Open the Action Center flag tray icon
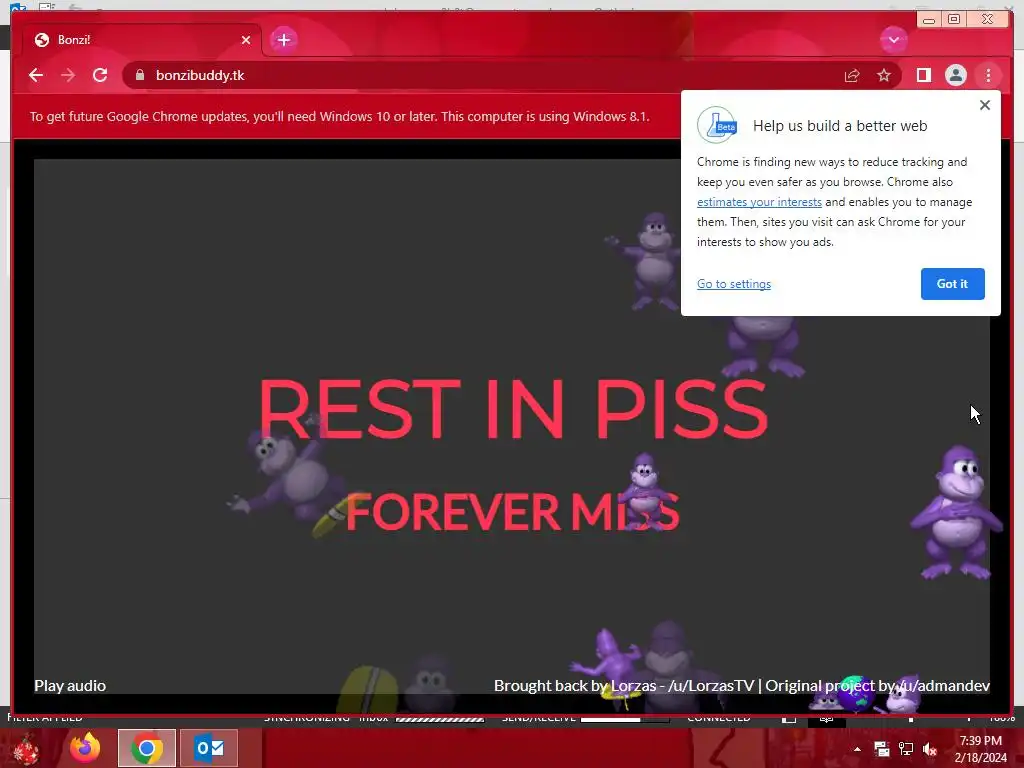This screenshot has width=1024, height=768. click(882, 749)
